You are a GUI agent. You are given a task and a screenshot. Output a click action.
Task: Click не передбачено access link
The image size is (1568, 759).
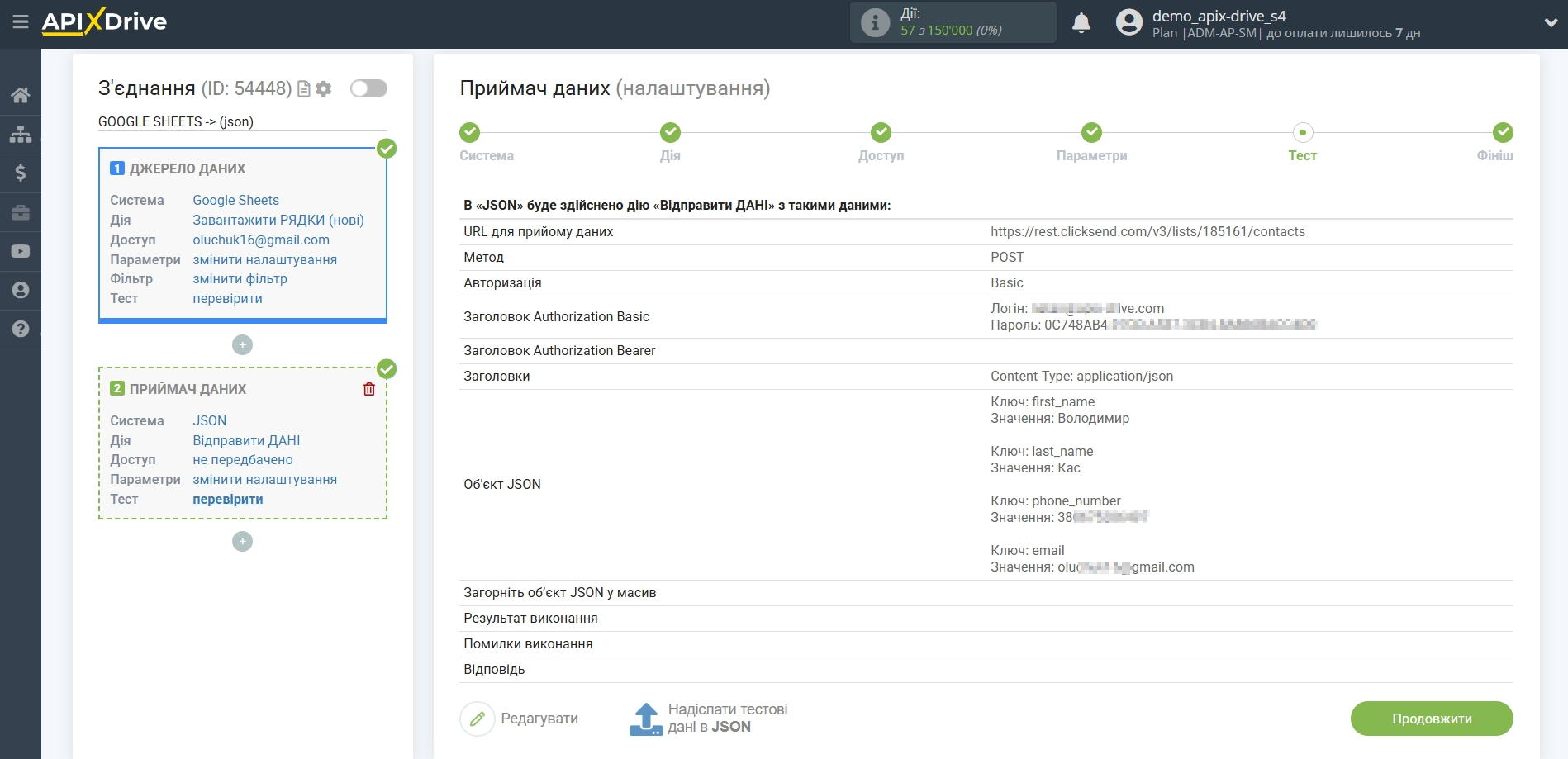pyautogui.click(x=243, y=459)
